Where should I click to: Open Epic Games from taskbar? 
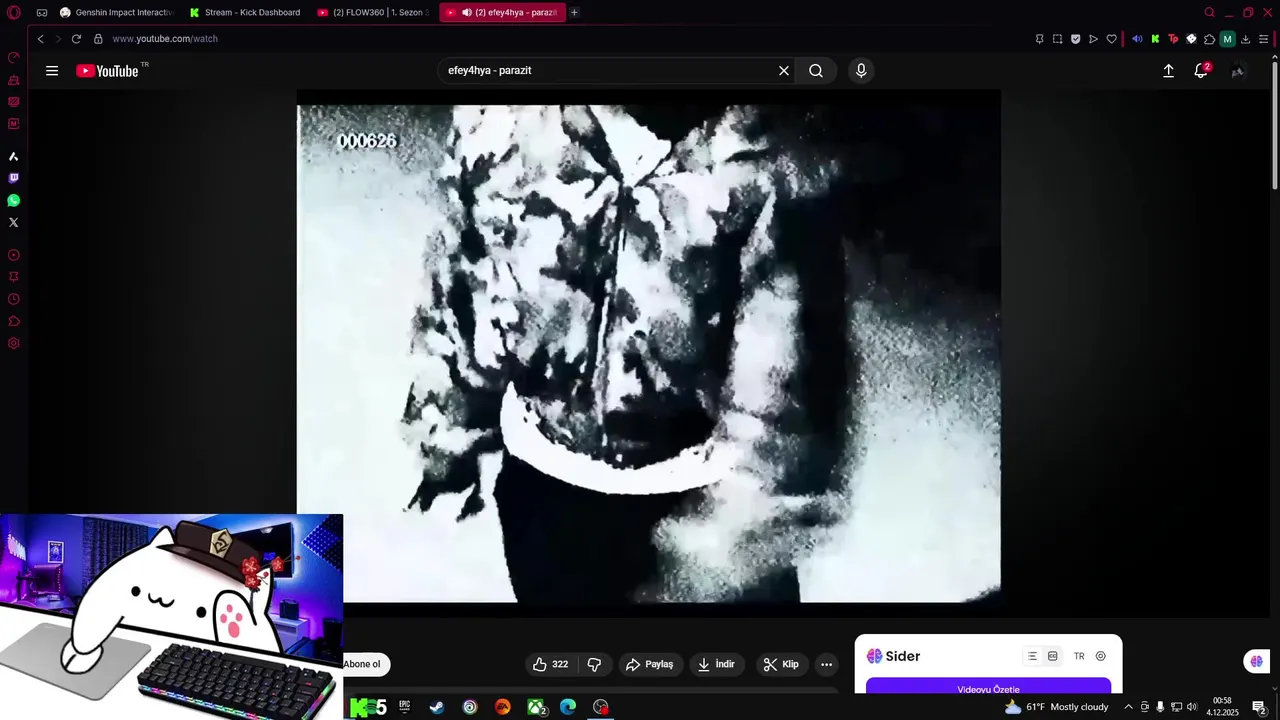coord(404,707)
